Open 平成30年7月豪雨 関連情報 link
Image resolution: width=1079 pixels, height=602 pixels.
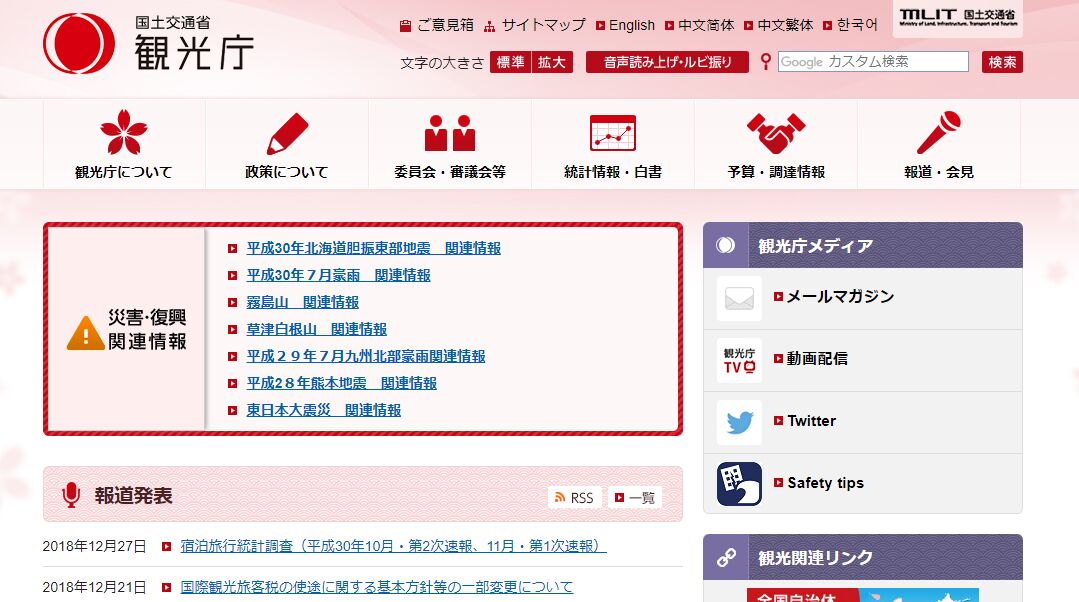tap(339, 275)
